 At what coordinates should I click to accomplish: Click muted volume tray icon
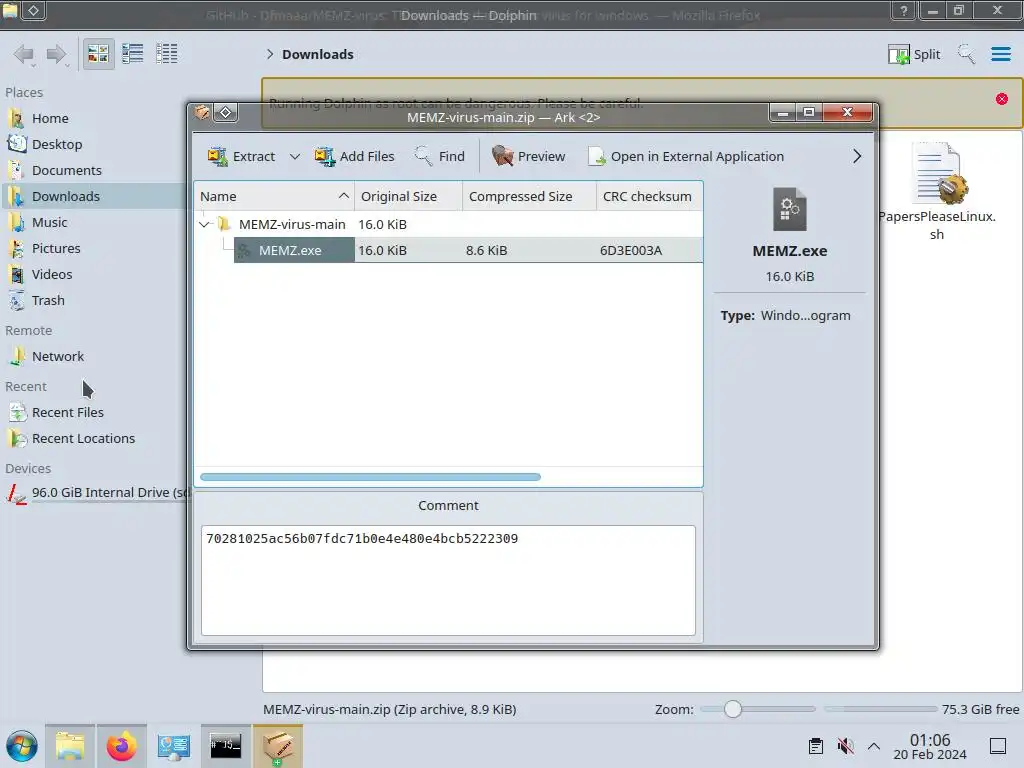click(x=845, y=746)
